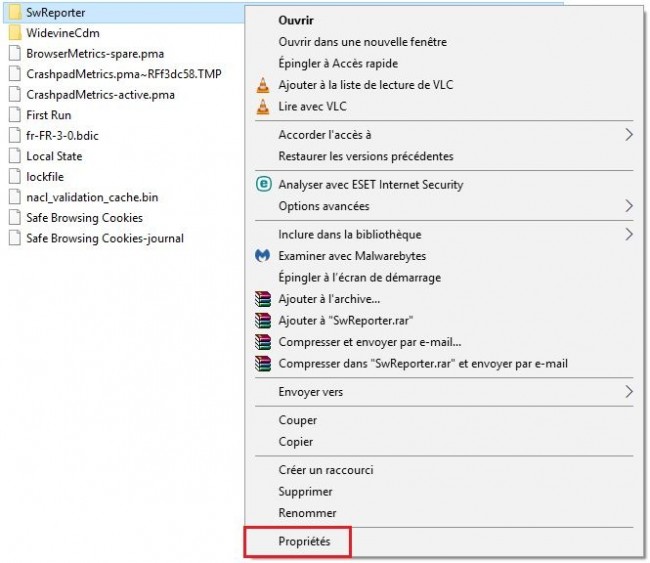Expand the Options avancées submenu arrow
The image size is (650, 563).
coord(629,206)
